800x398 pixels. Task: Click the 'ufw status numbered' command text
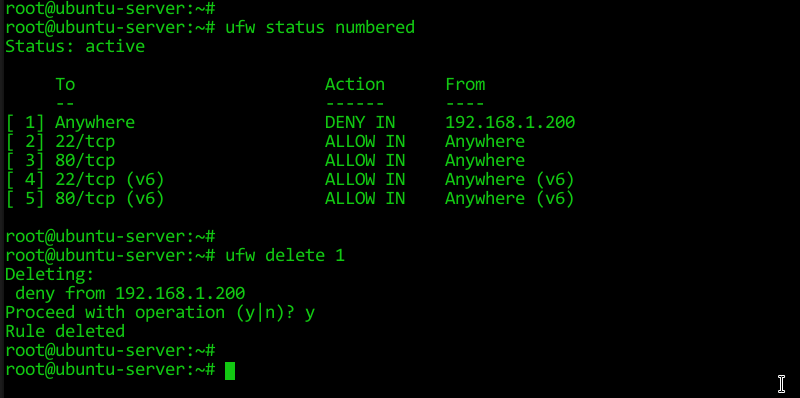[x=320, y=27]
